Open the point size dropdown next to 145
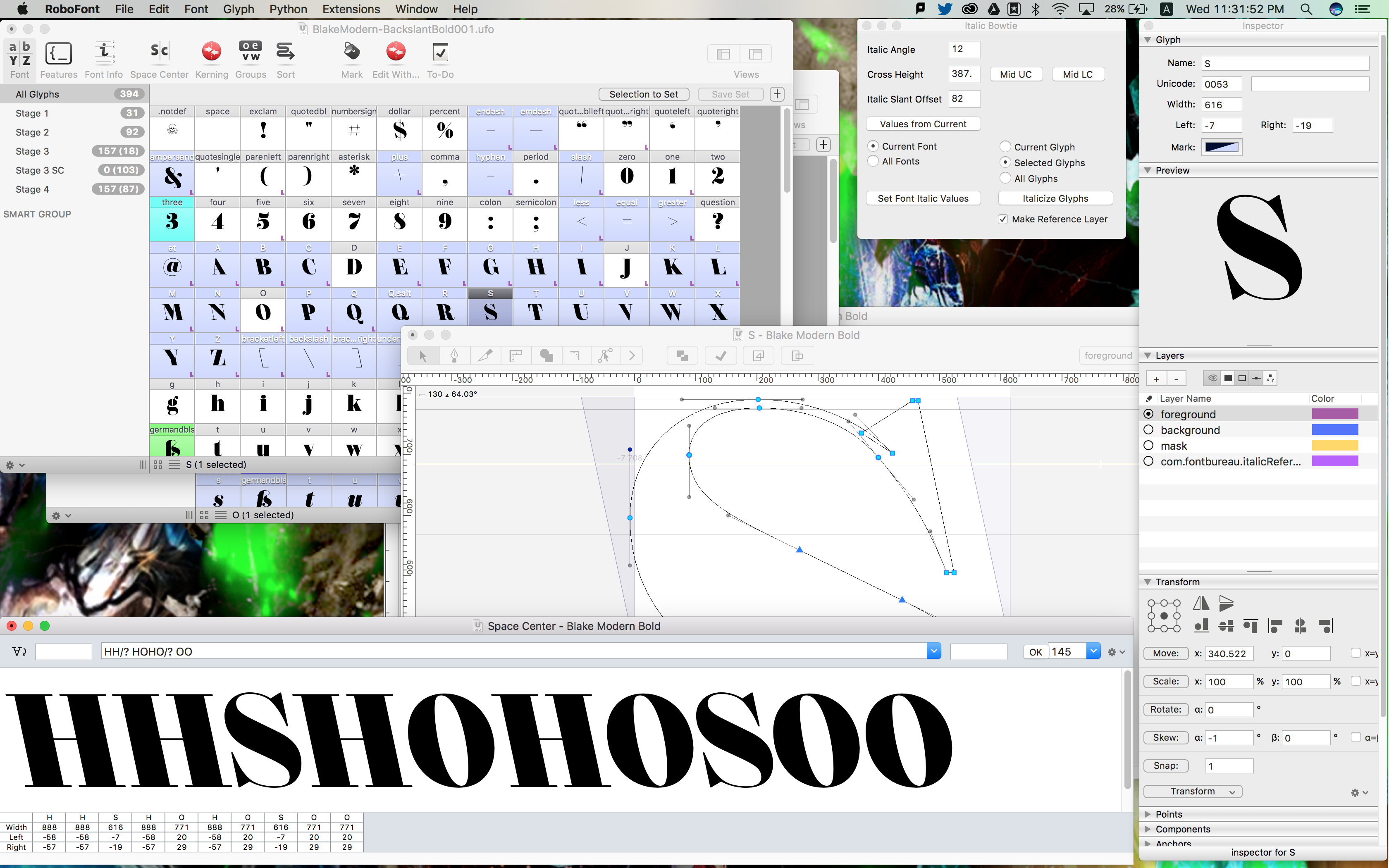 click(x=1093, y=651)
